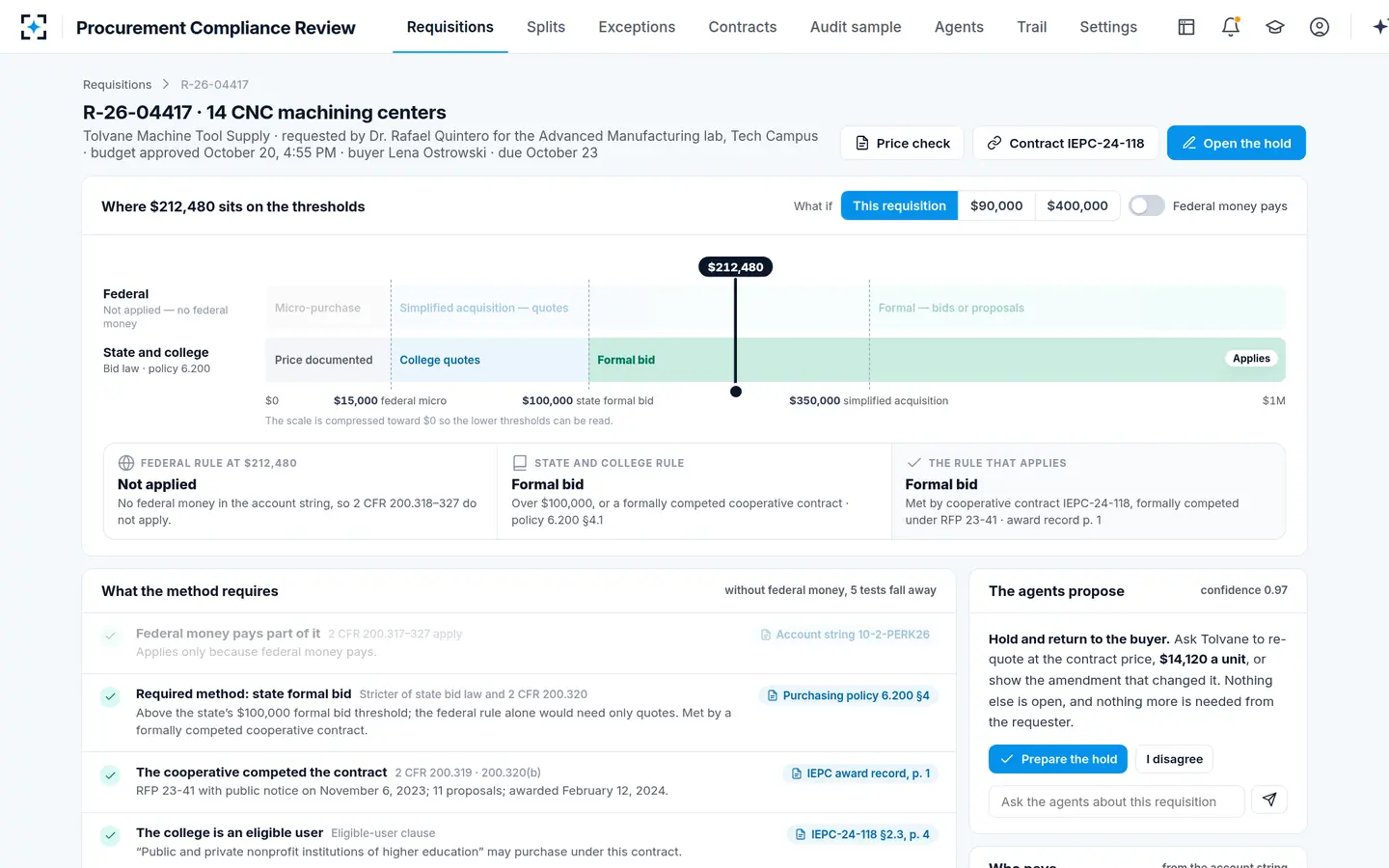Click the check icon beside eligible user row

110,835
